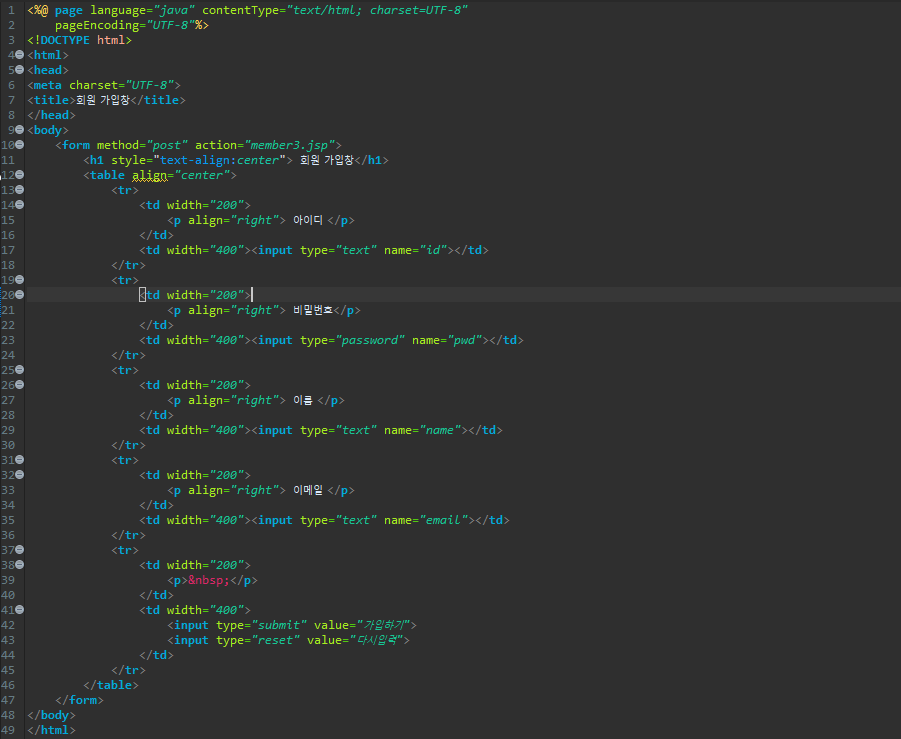Viewport: 901px width, 739px height.
Task: Click the 이메일 label text
Action: [x=308, y=490]
